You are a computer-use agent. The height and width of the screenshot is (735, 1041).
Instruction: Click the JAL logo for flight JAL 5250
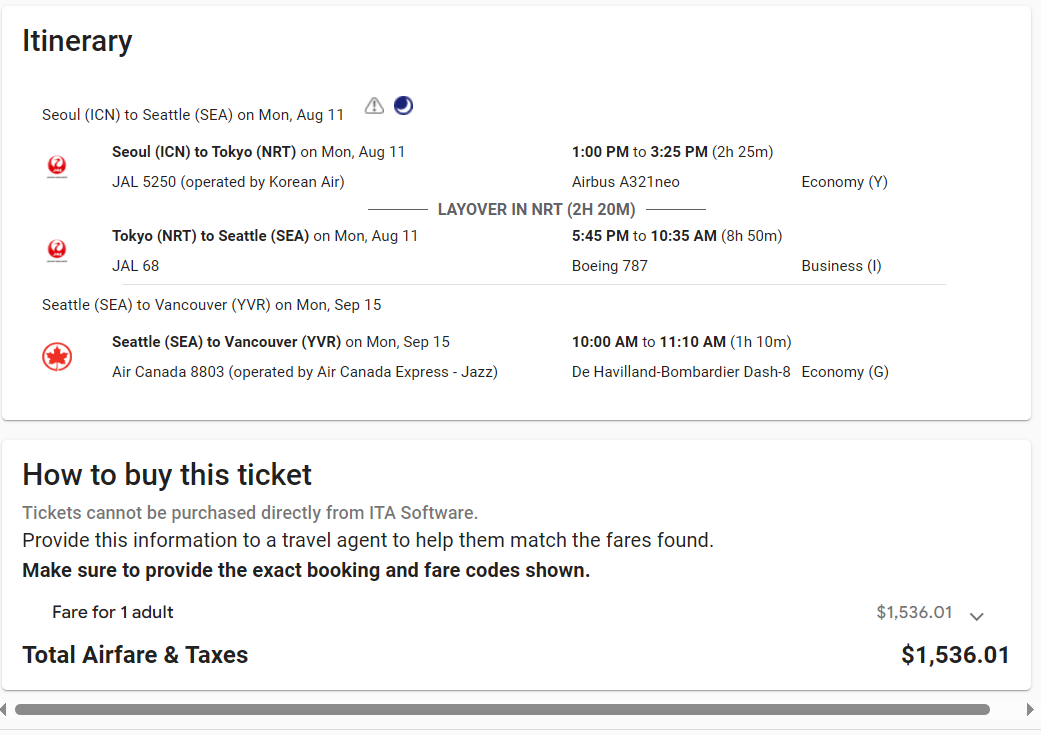coord(57,166)
